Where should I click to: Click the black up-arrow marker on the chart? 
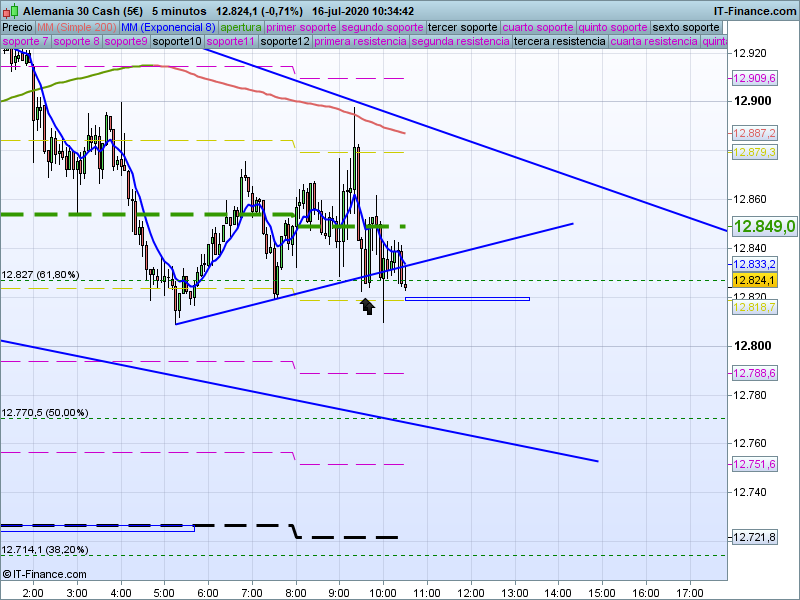(367, 305)
